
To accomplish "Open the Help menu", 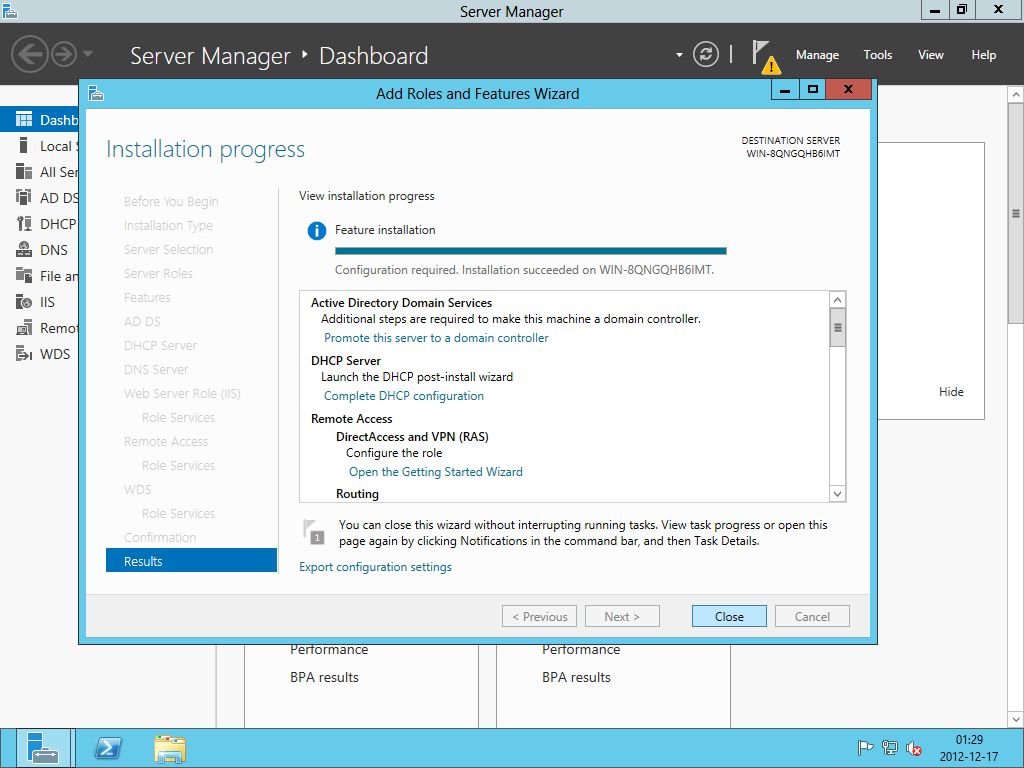I will click(x=984, y=55).
